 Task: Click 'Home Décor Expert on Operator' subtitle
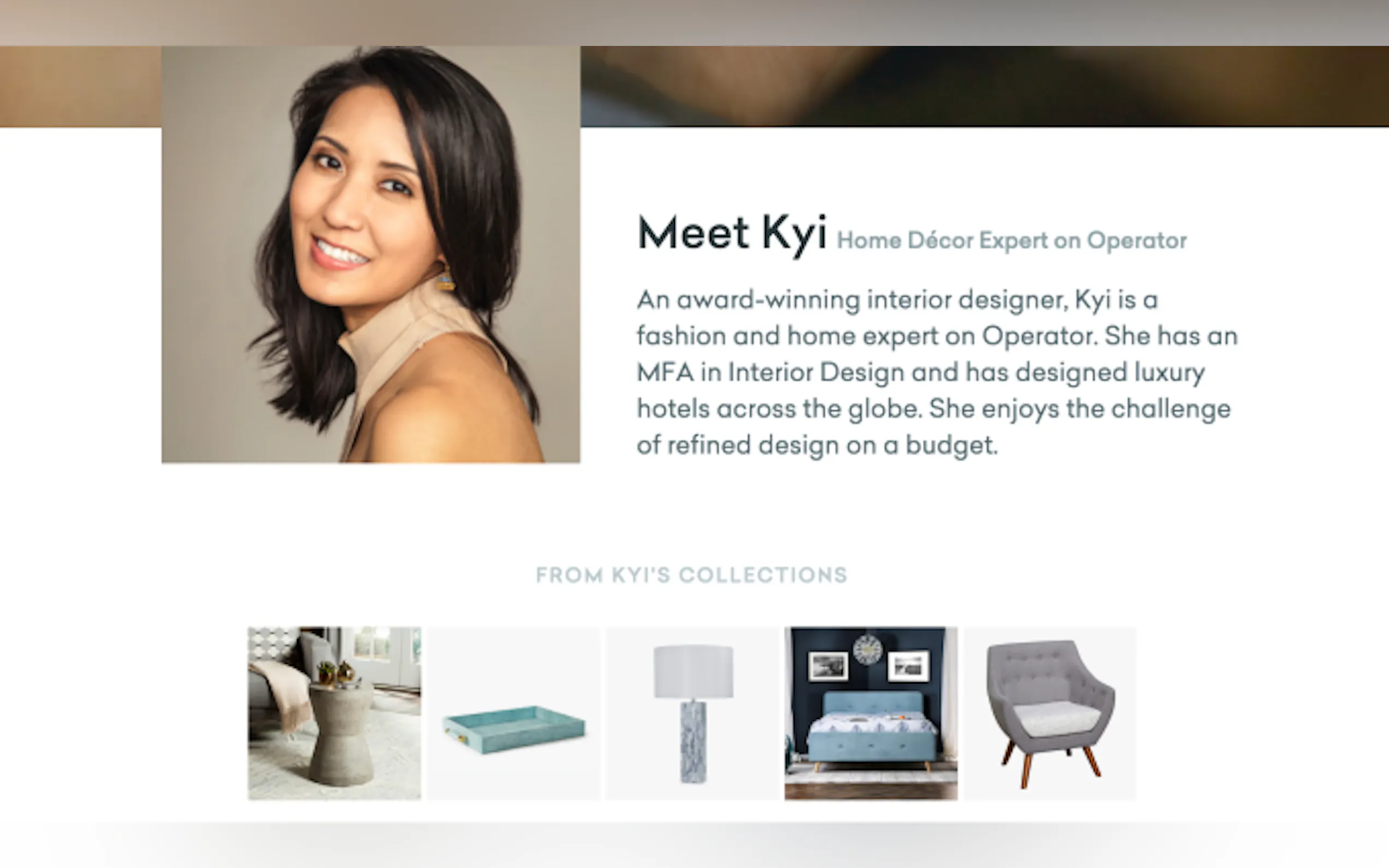pos(1012,241)
